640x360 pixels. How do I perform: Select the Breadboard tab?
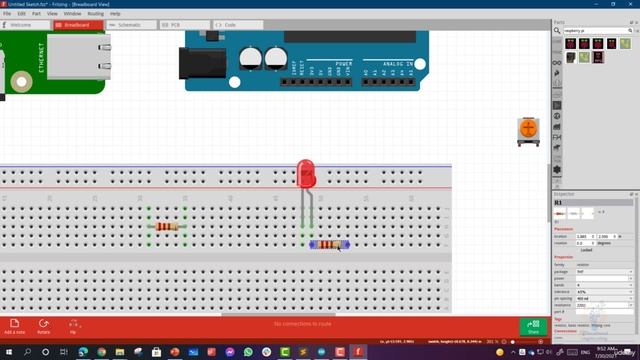[x=78, y=25]
